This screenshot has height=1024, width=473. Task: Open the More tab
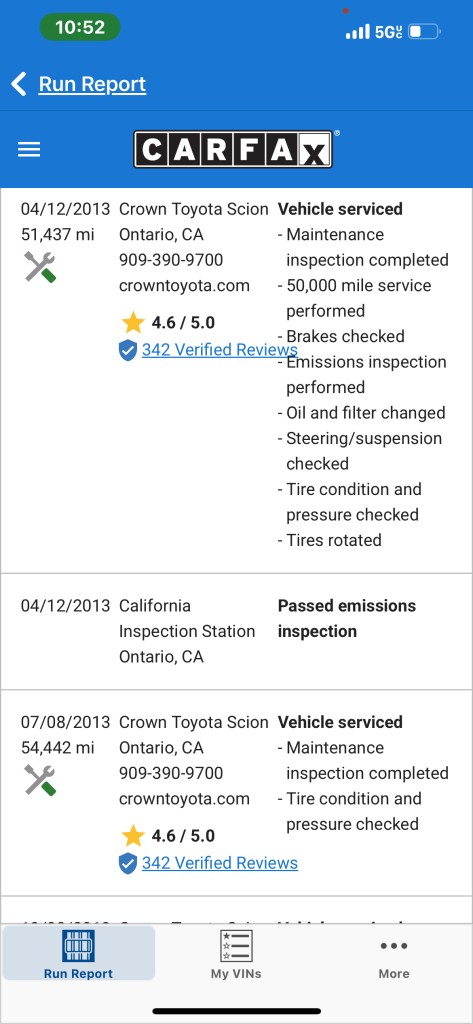394,953
